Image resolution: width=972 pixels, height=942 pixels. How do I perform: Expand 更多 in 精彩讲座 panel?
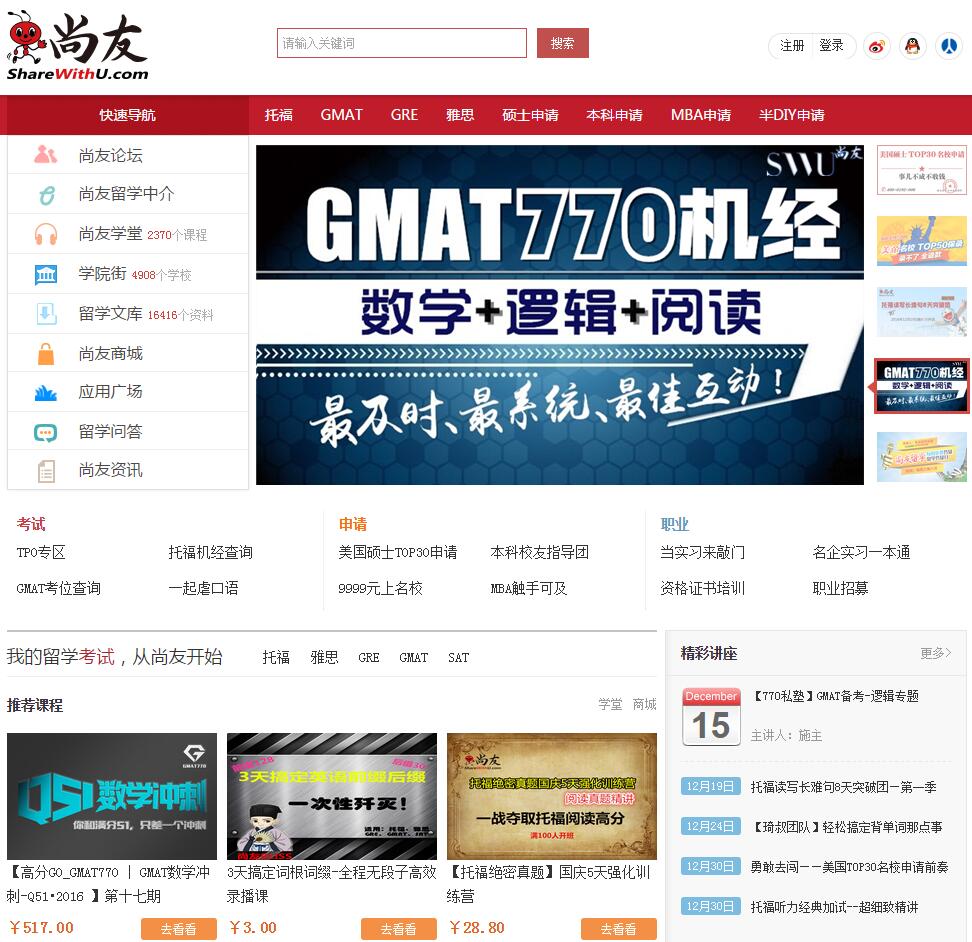coord(935,653)
